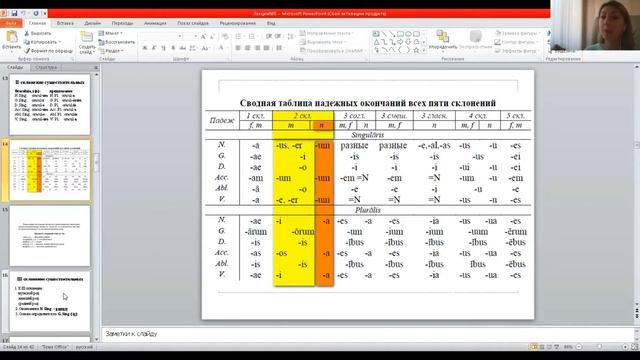Click the increase font size icon
The image size is (640, 360).
coord(203,37)
